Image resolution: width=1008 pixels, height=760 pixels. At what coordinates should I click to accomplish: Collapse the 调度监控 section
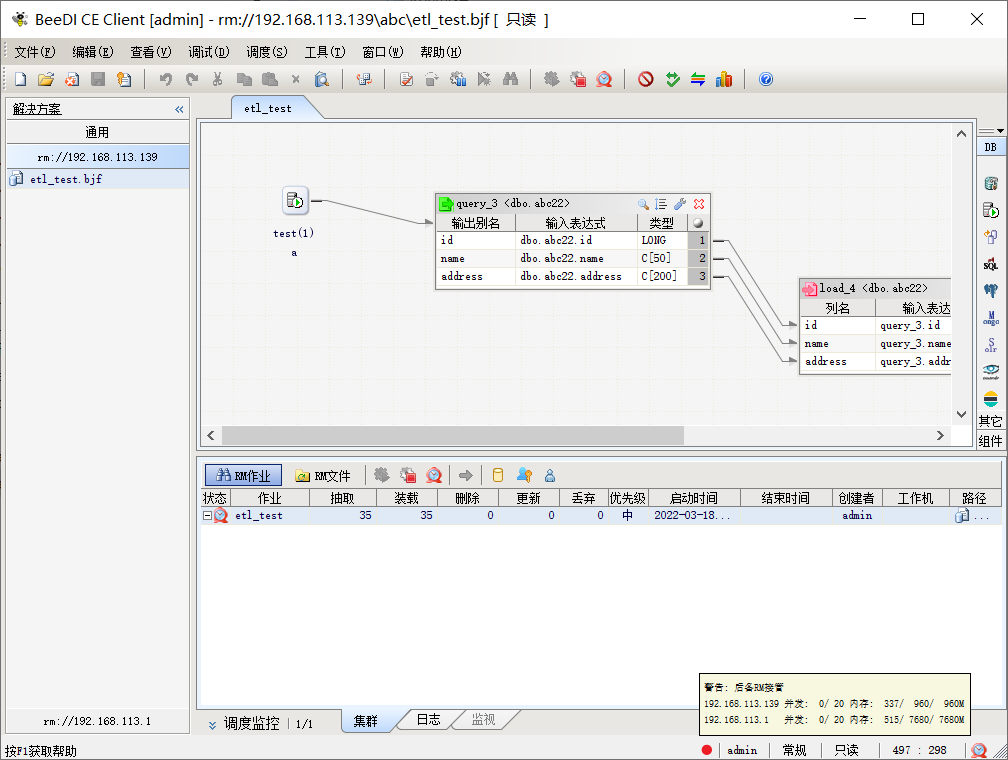pos(212,723)
